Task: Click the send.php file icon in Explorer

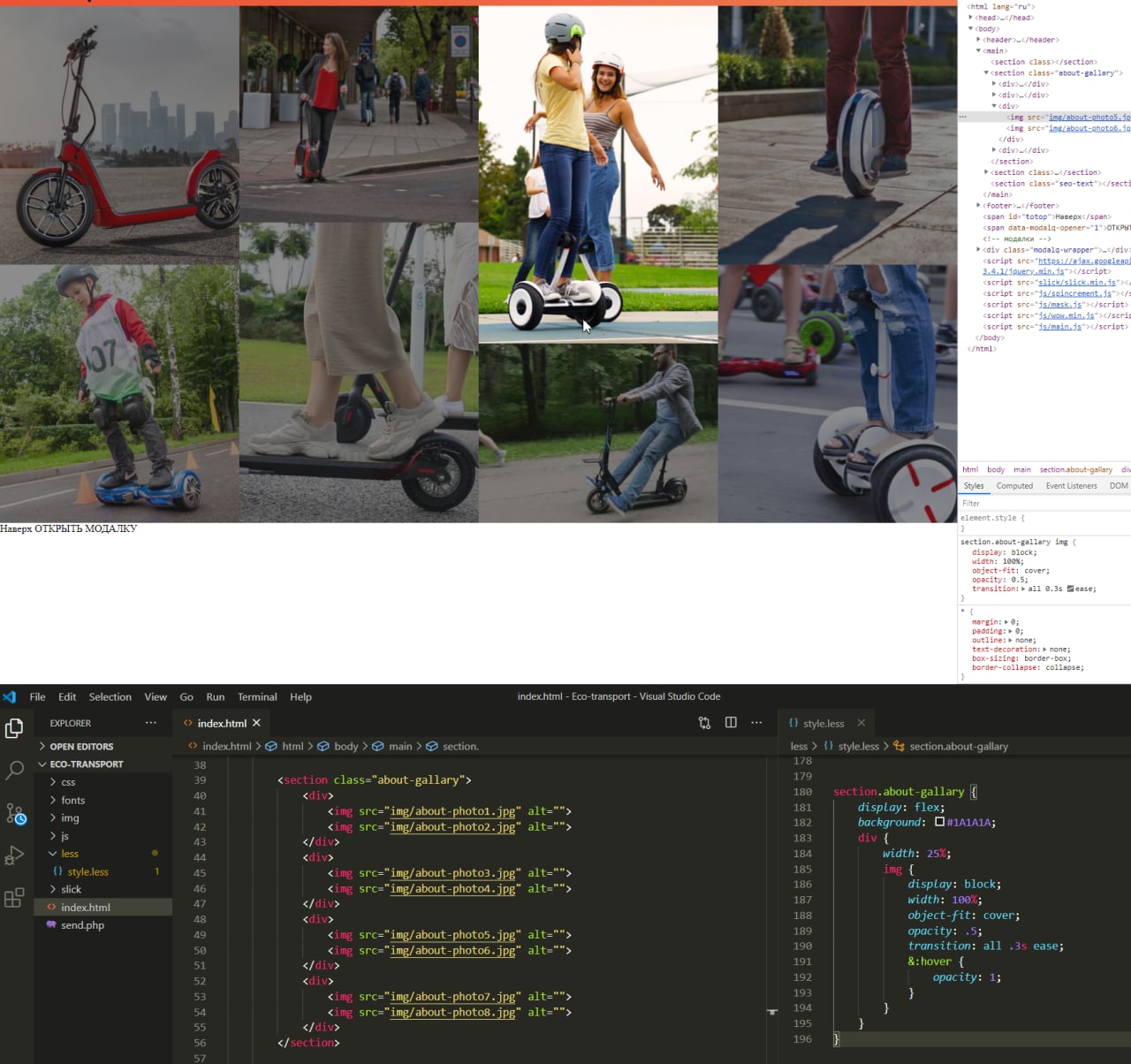Action: [51, 924]
